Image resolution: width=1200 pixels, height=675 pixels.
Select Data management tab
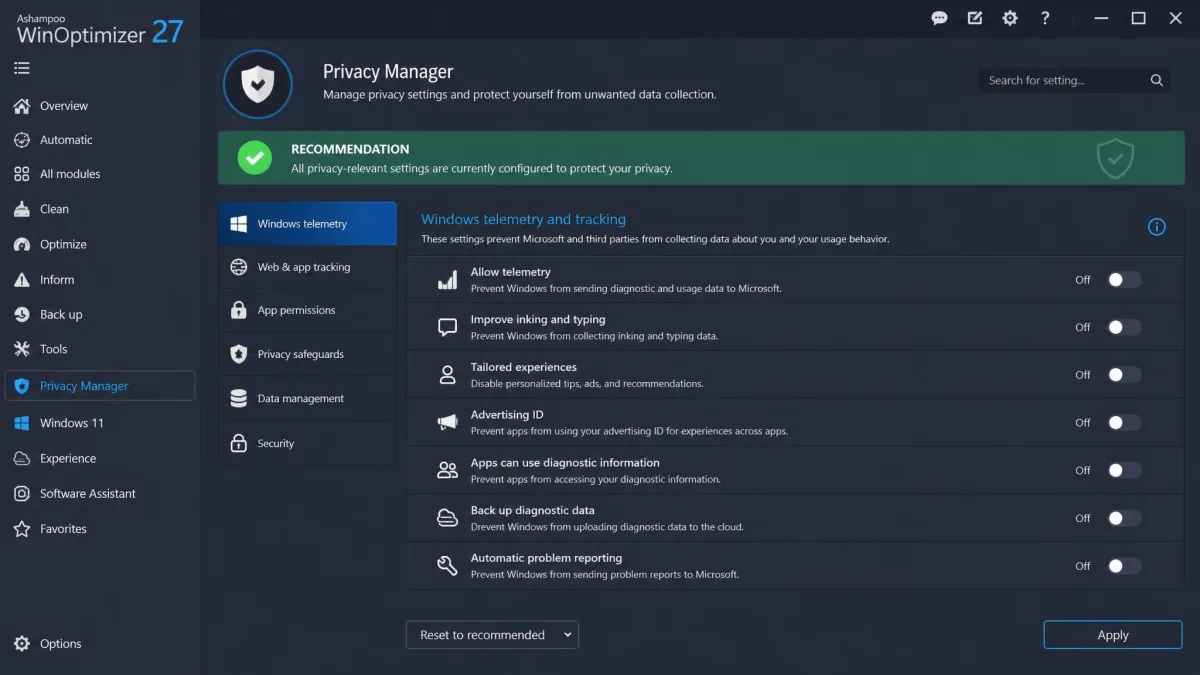pyautogui.click(x=308, y=398)
